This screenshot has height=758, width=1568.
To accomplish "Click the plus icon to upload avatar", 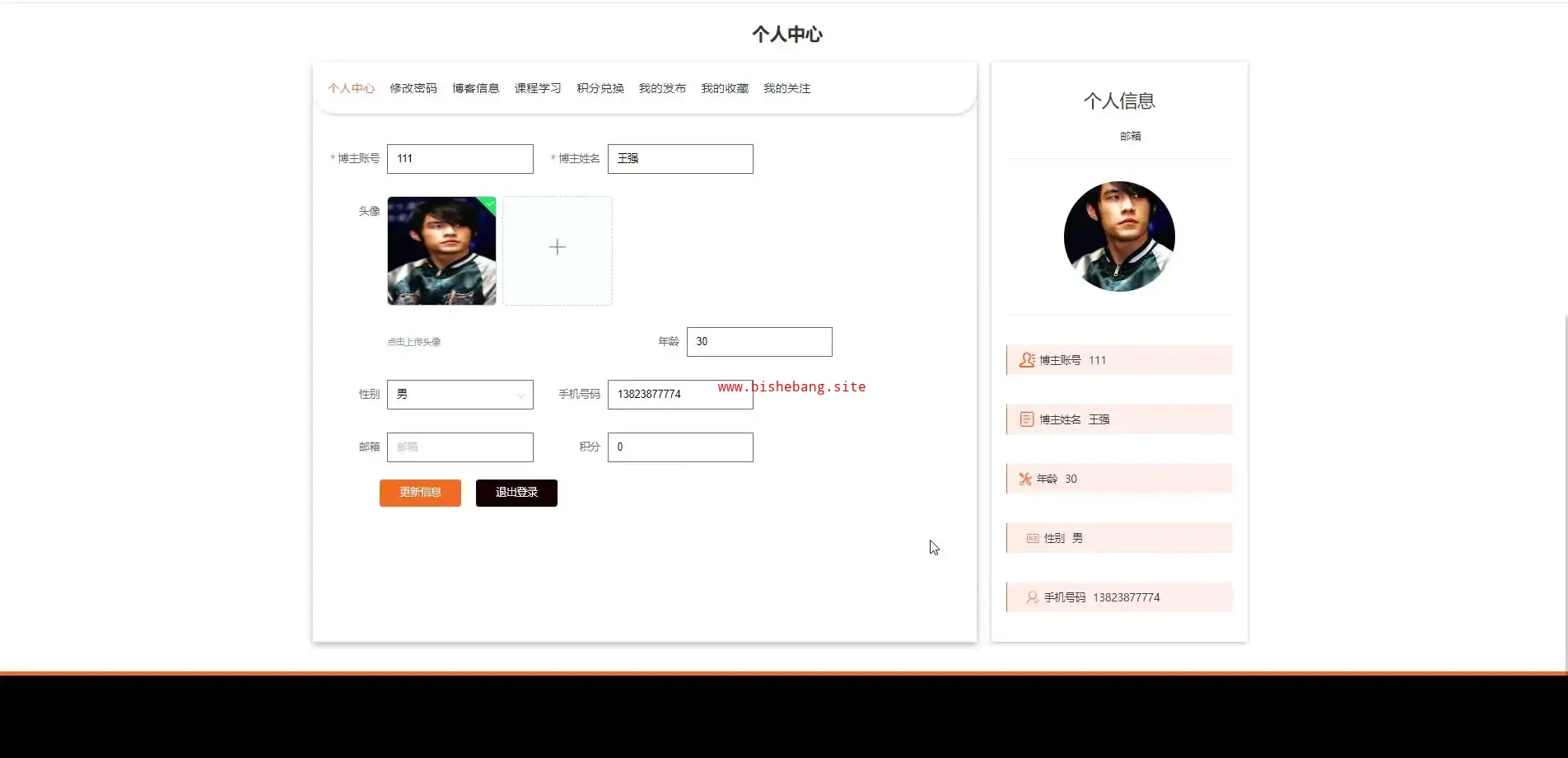I will coord(558,247).
